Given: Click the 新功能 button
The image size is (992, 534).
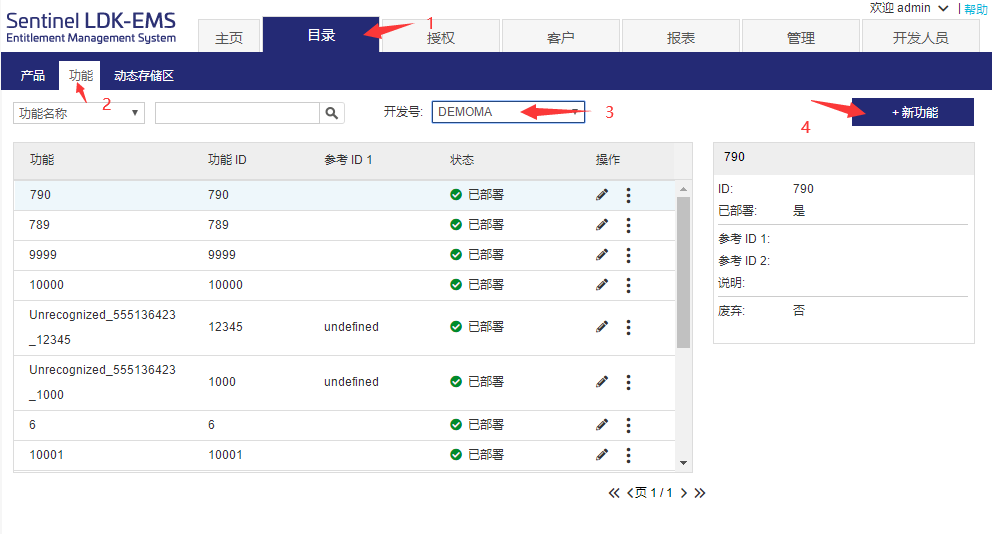Looking at the screenshot, I should point(913,112).
